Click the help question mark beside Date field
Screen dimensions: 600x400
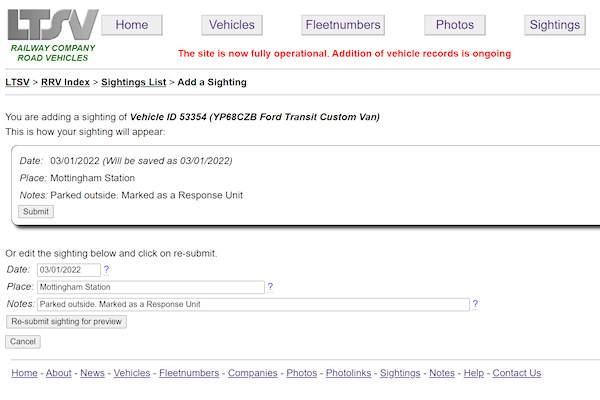[x=107, y=270]
